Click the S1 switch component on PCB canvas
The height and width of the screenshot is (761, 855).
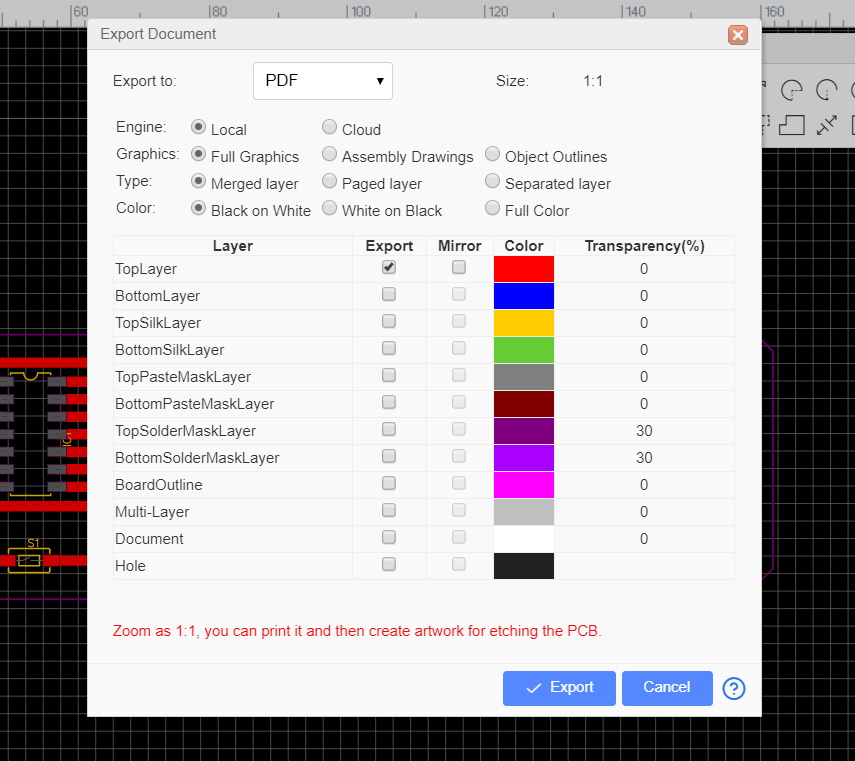coord(29,560)
